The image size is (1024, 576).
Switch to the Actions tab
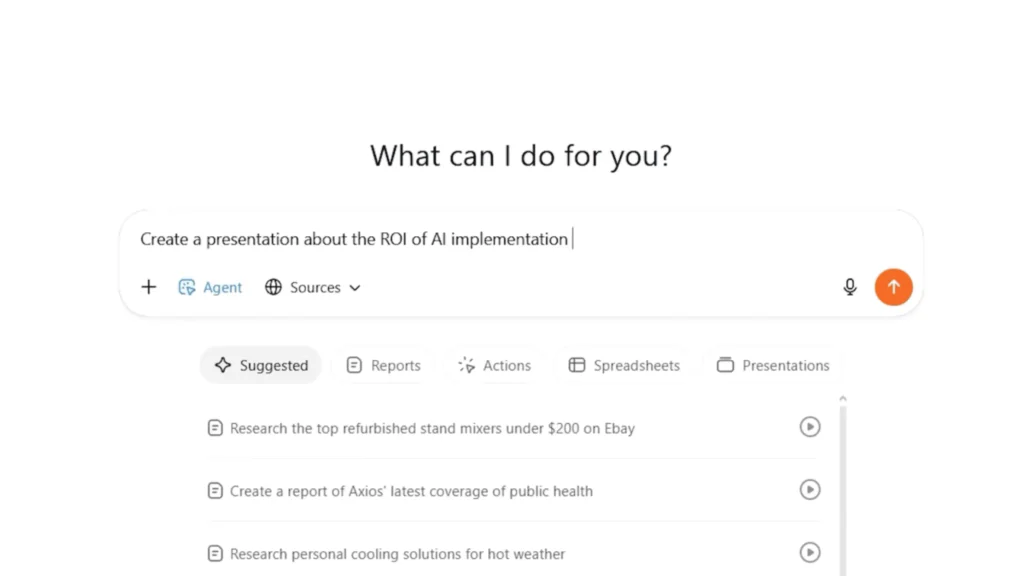(494, 365)
